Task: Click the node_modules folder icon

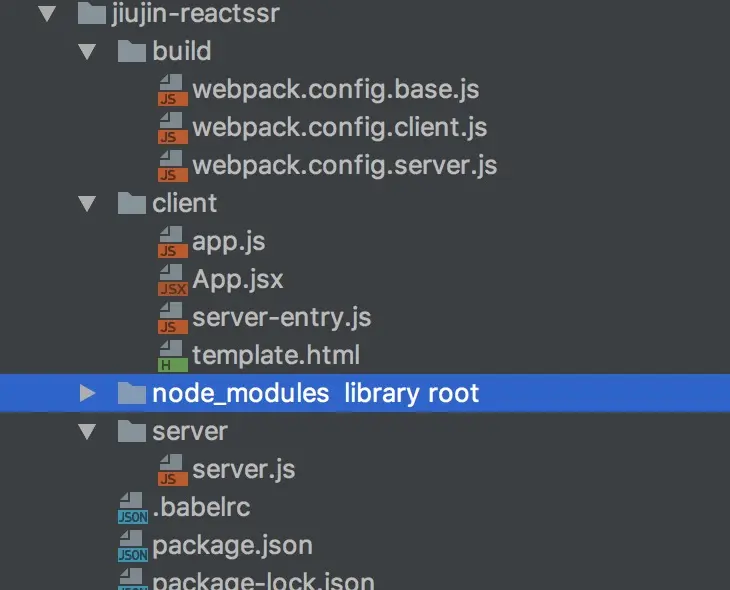Action: 132,393
